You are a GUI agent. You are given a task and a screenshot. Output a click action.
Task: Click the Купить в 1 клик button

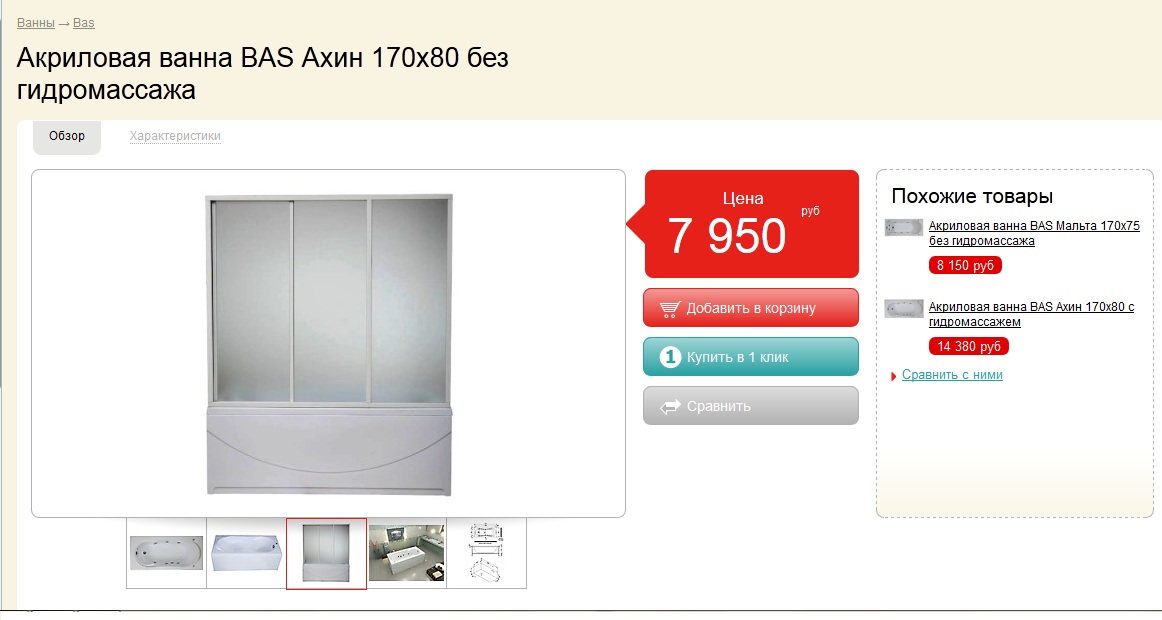[751, 356]
